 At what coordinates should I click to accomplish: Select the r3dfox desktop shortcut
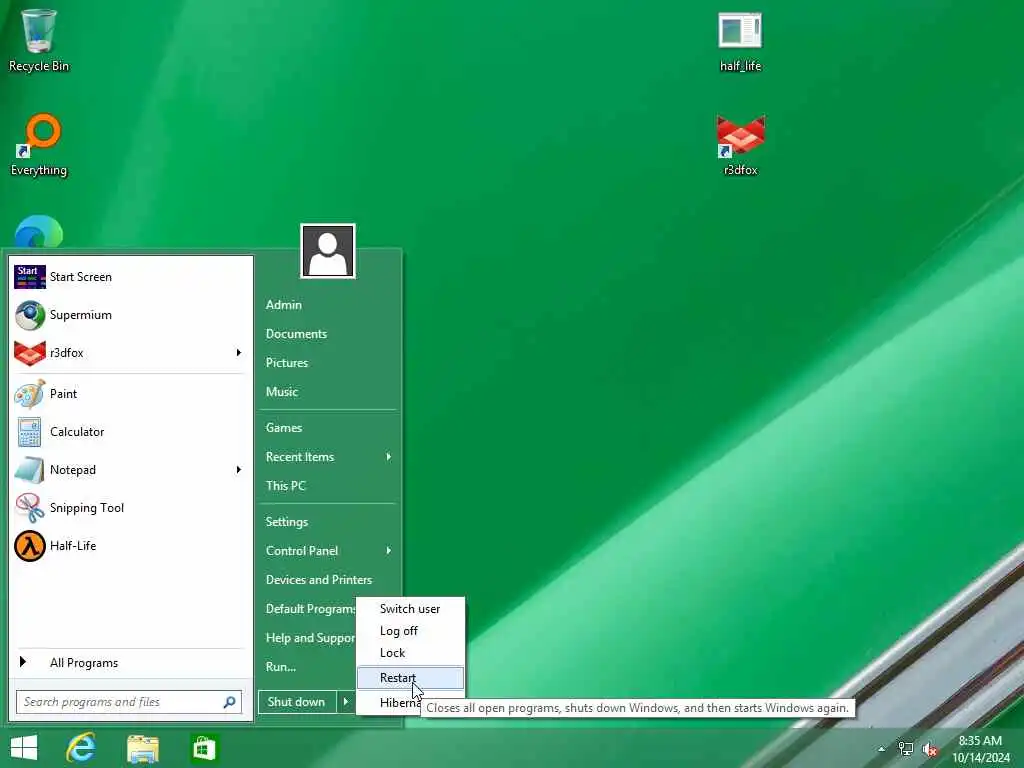pyautogui.click(x=740, y=144)
